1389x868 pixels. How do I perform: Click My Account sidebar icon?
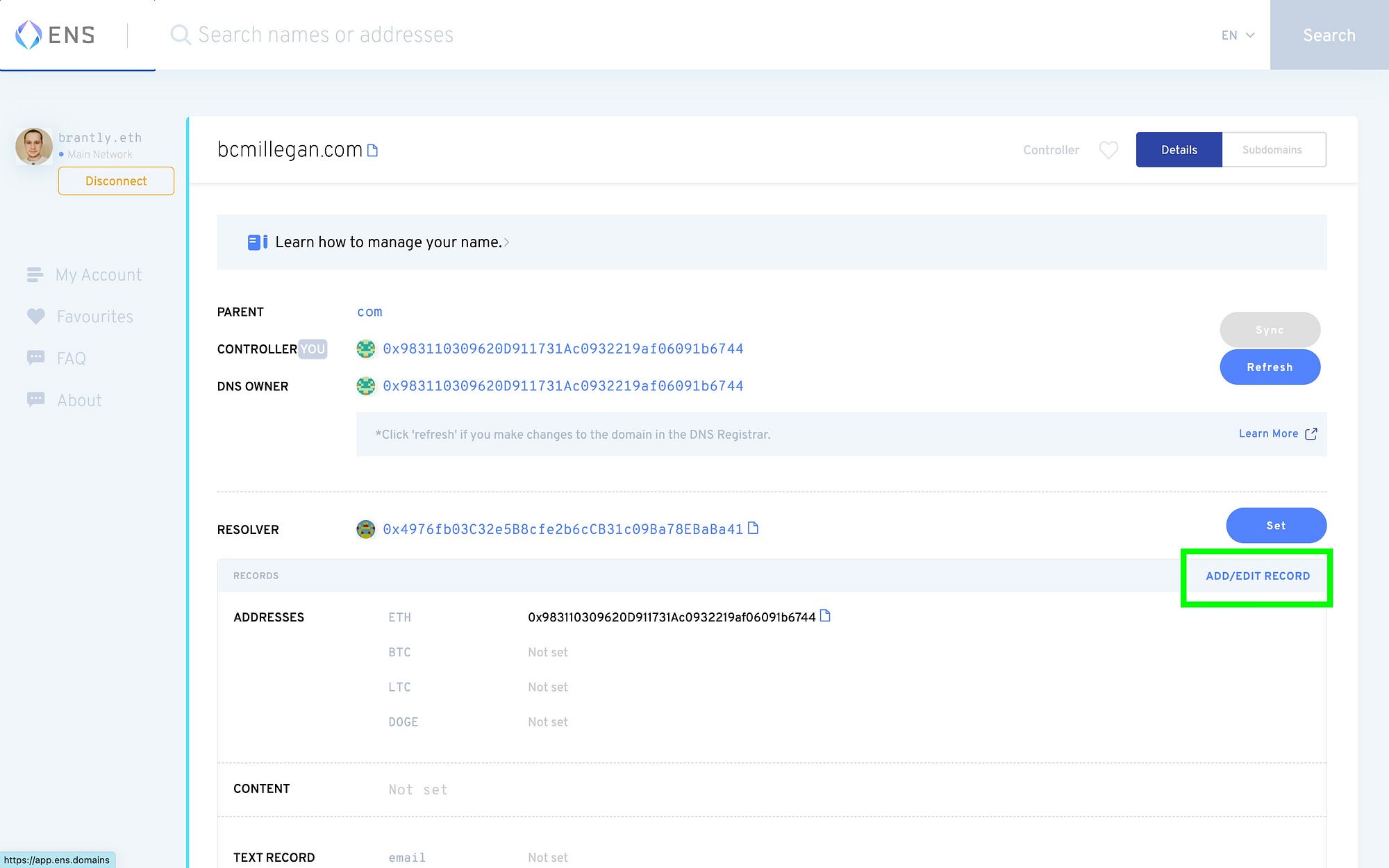pos(35,275)
